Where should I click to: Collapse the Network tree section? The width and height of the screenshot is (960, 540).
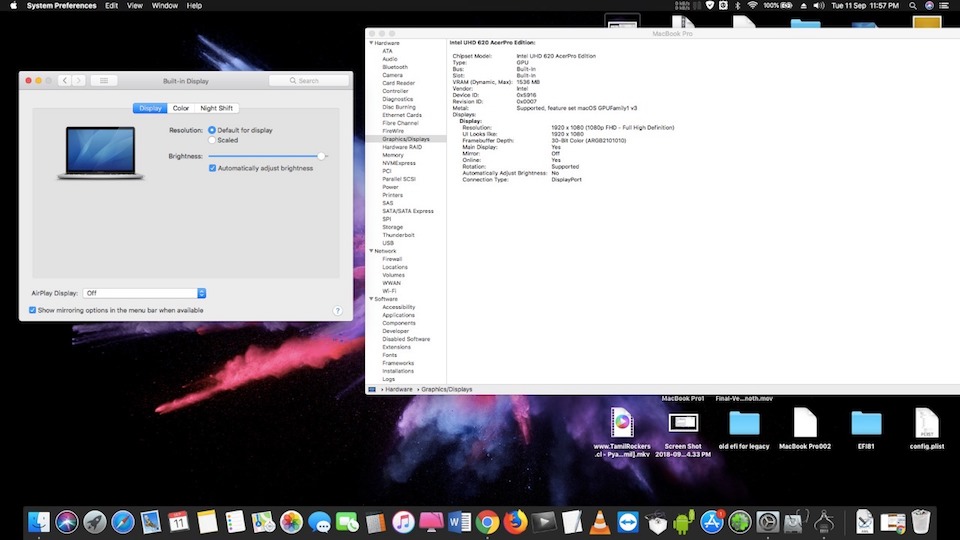372,251
